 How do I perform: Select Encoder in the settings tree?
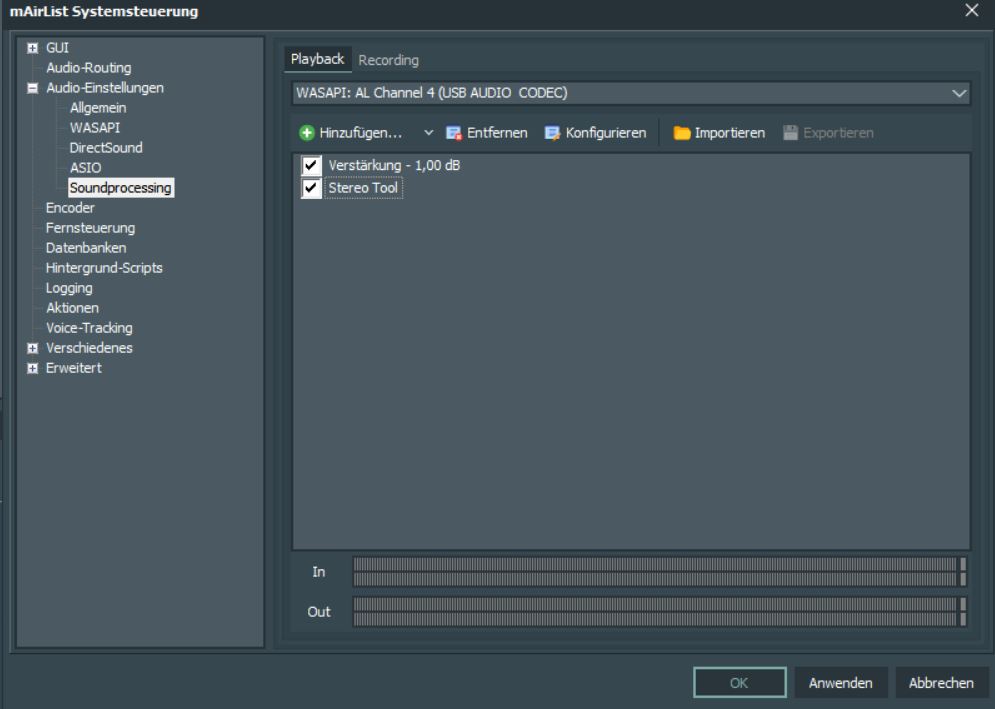[x=70, y=208]
